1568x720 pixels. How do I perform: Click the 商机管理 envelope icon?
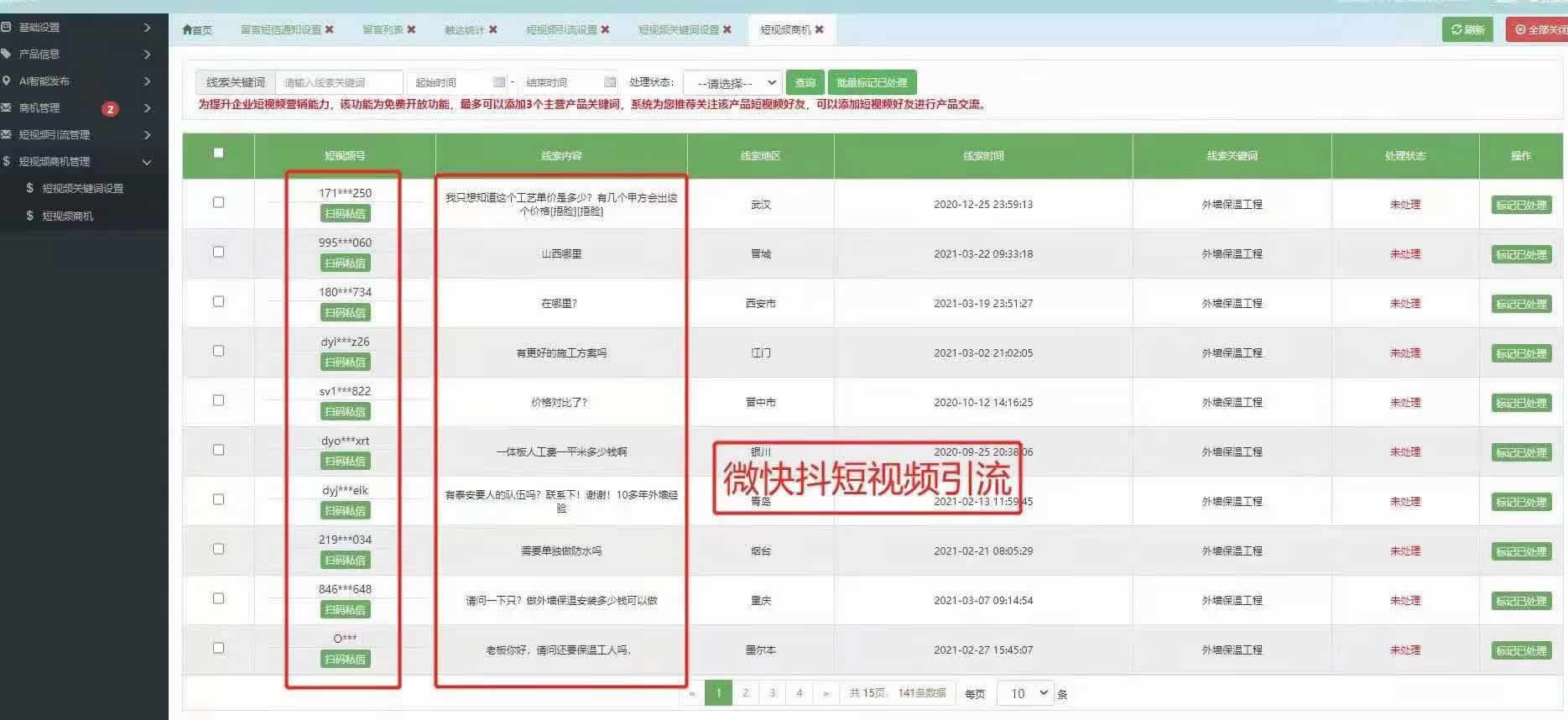pyautogui.click(x=6, y=107)
